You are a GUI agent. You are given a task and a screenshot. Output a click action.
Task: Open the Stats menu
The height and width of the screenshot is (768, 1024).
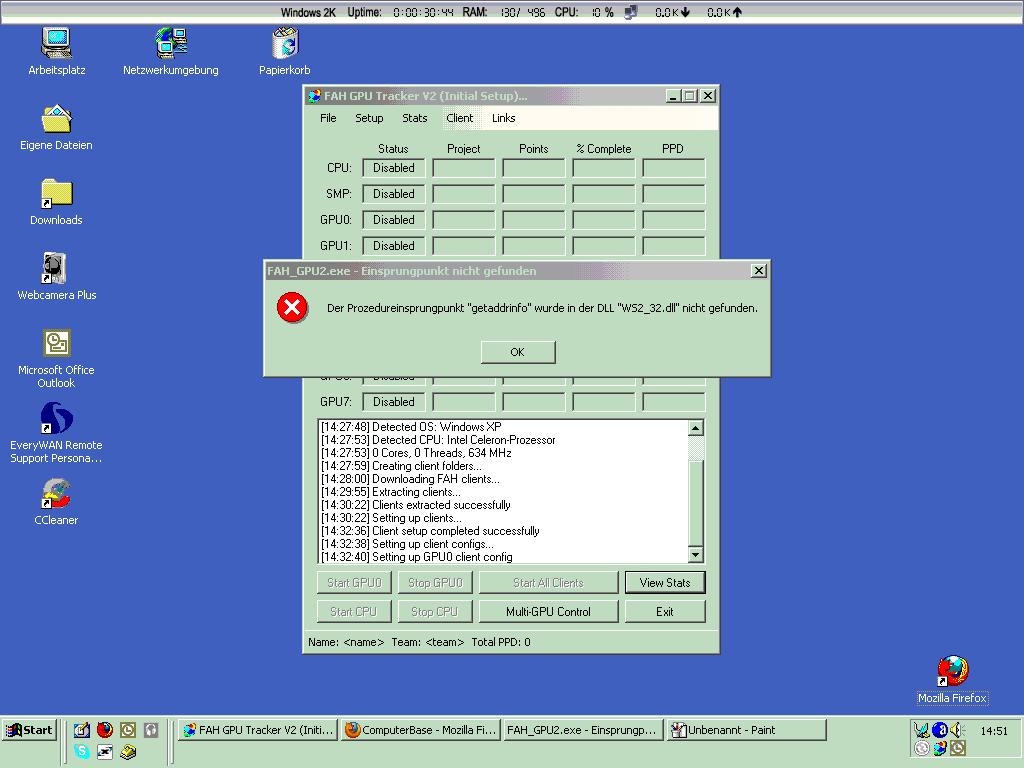tap(415, 118)
